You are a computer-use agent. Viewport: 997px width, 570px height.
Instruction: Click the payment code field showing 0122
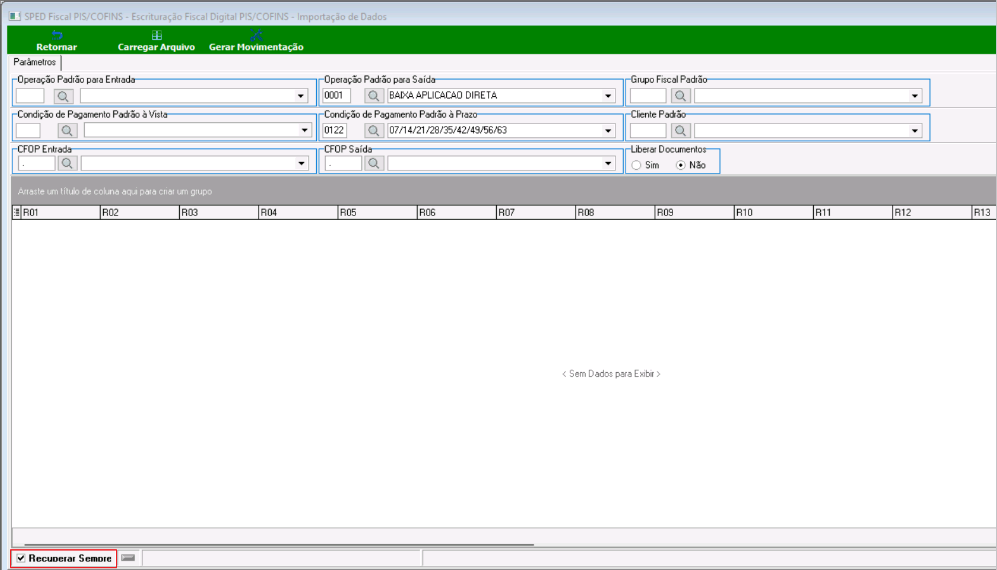(334, 130)
